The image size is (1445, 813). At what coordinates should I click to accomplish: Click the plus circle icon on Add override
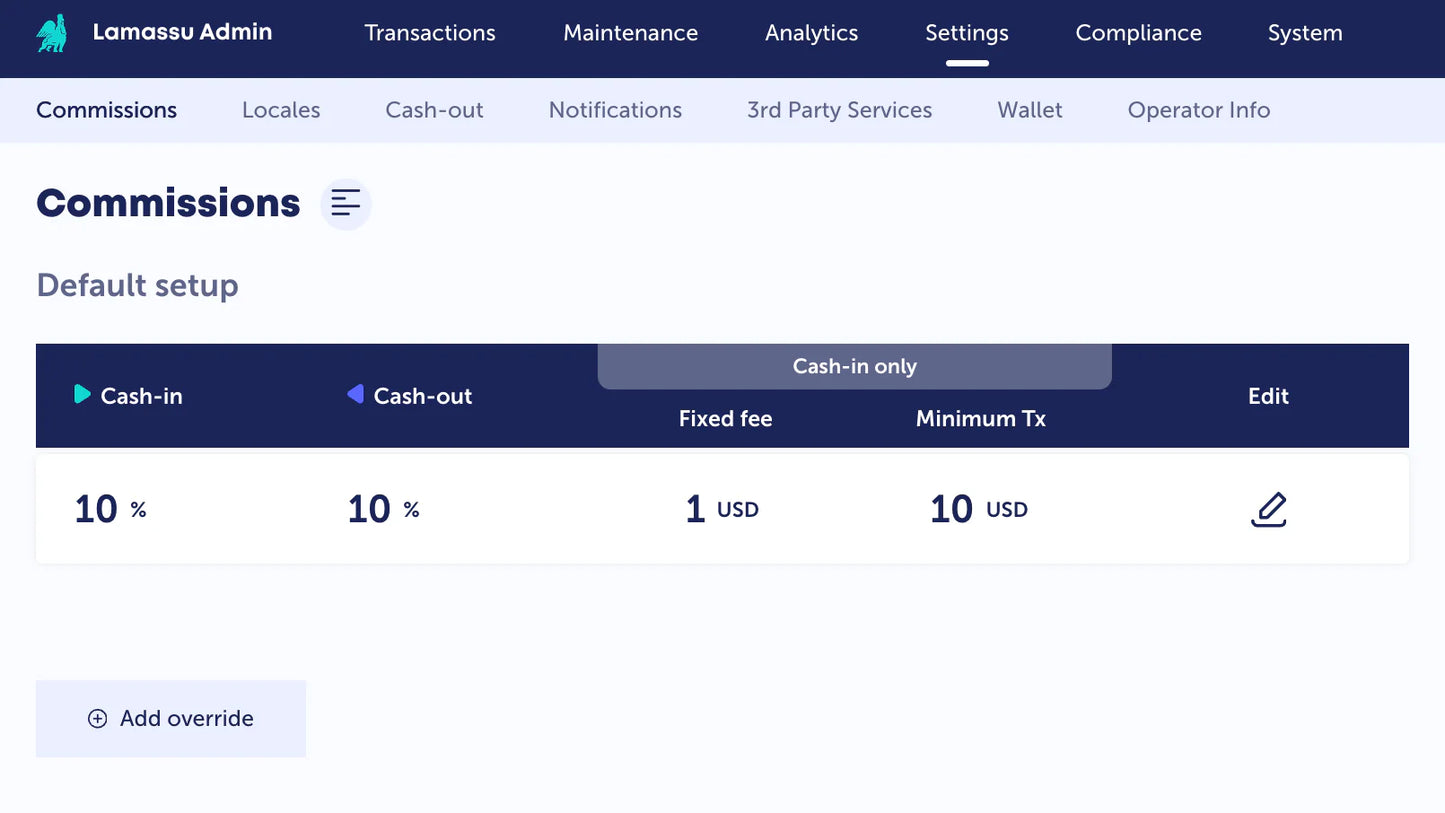97,719
